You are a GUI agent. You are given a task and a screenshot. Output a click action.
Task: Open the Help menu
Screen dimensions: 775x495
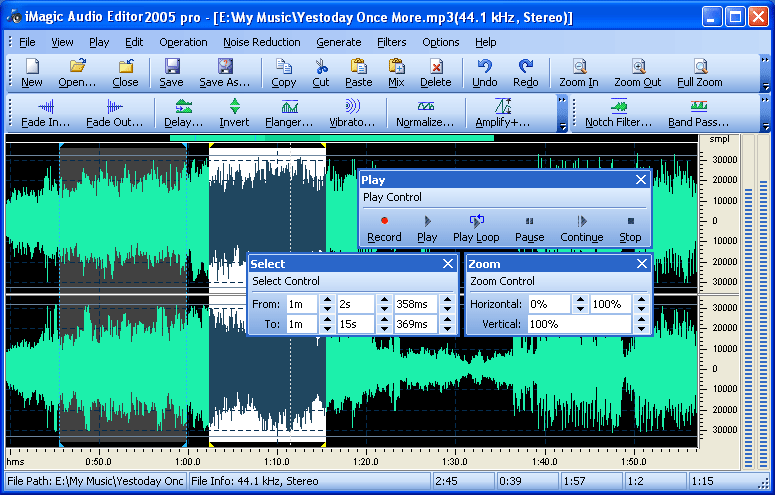(485, 43)
